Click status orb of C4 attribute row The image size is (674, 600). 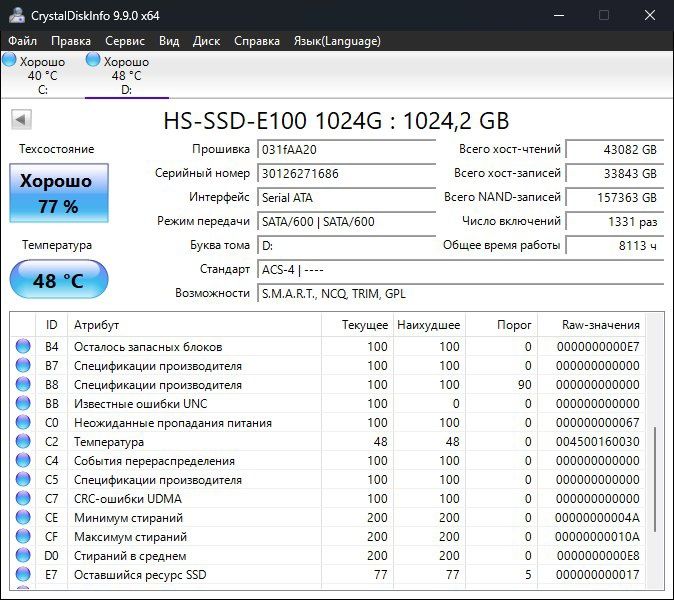[23, 460]
